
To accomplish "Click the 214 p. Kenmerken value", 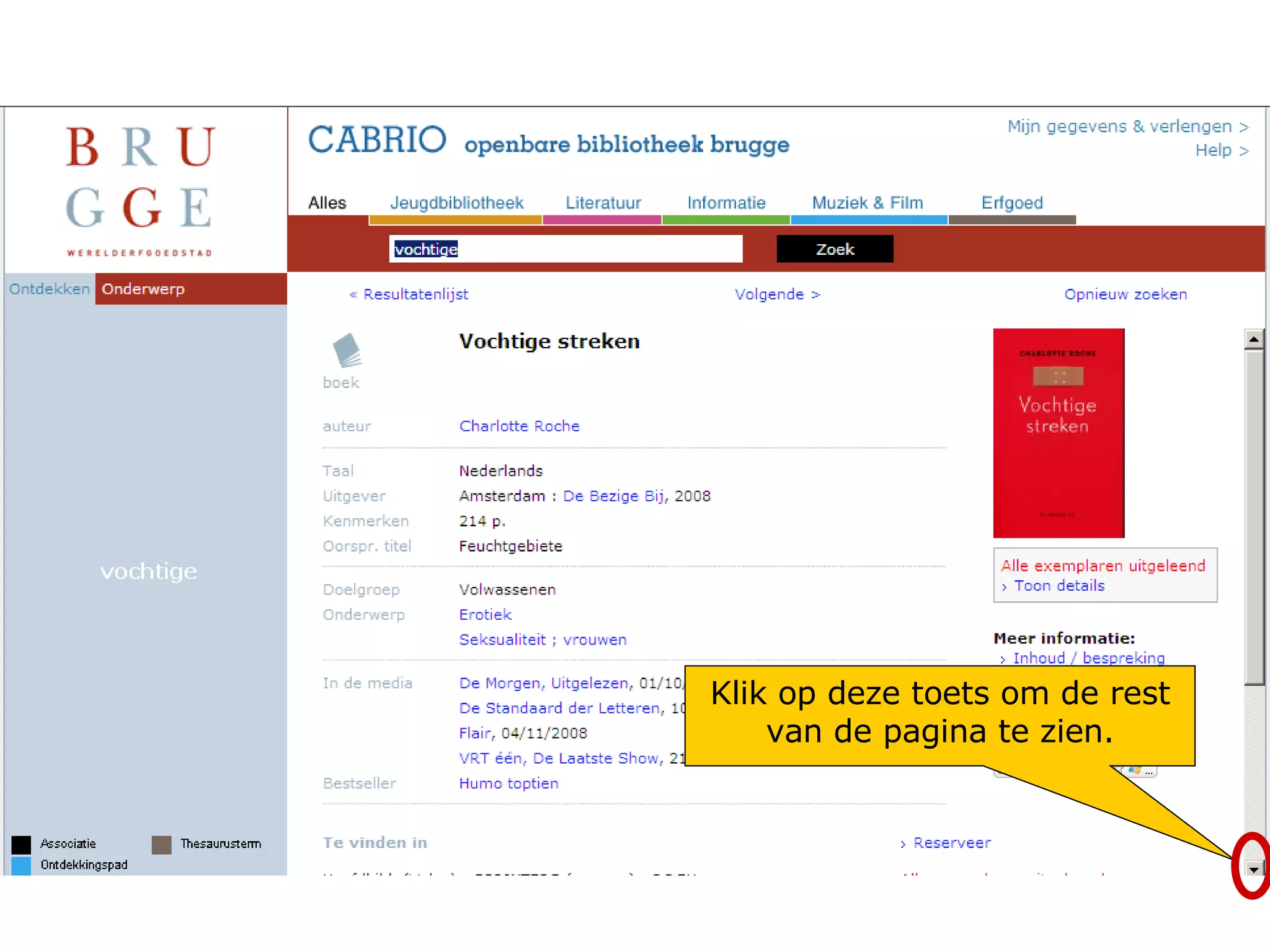I will [482, 521].
